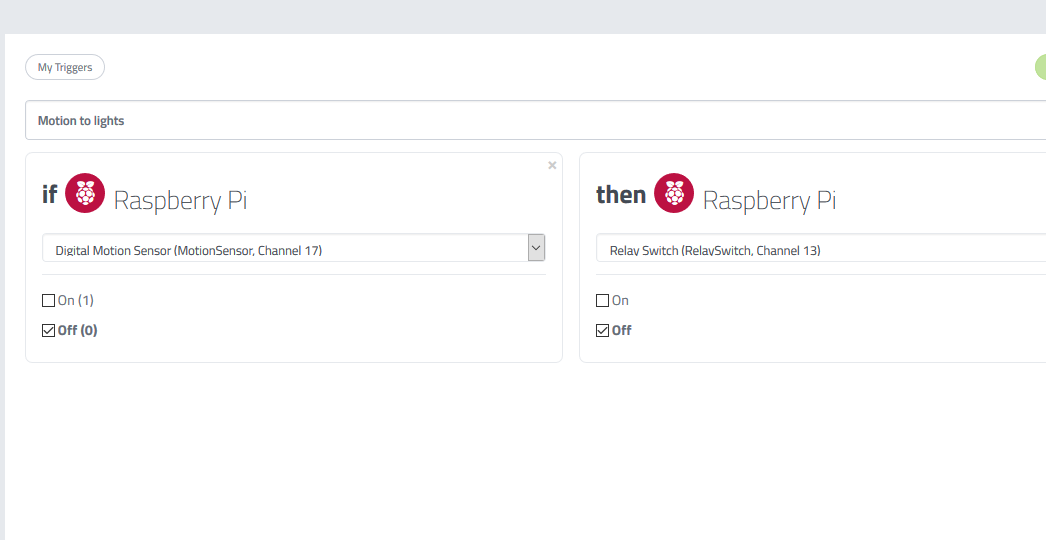Click the if card's Raspberry Pi title
Image resolution: width=1046 pixels, height=540 pixels.
[x=180, y=200]
